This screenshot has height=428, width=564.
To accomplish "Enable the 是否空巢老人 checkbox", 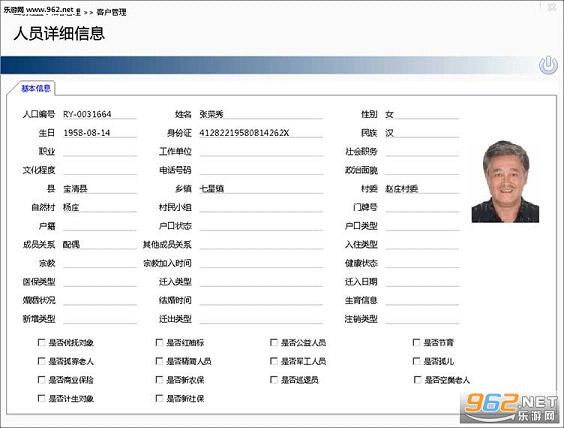I will (x=418, y=379).
